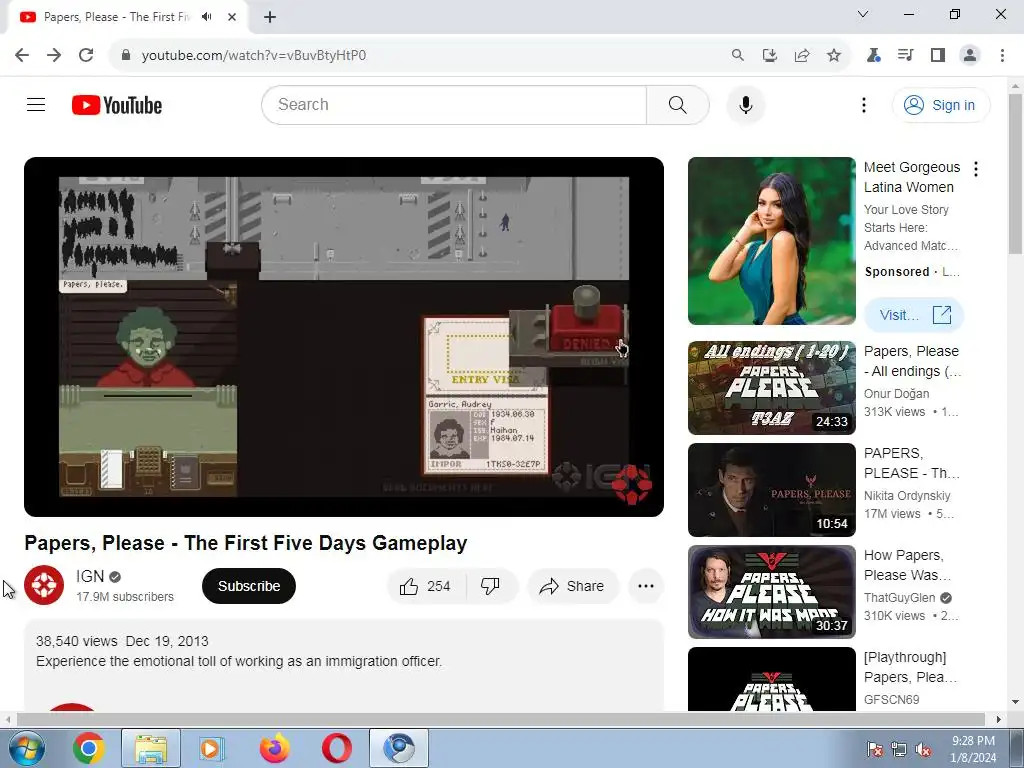
Task: Open the taskbar clock and date
Action: click(973, 749)
